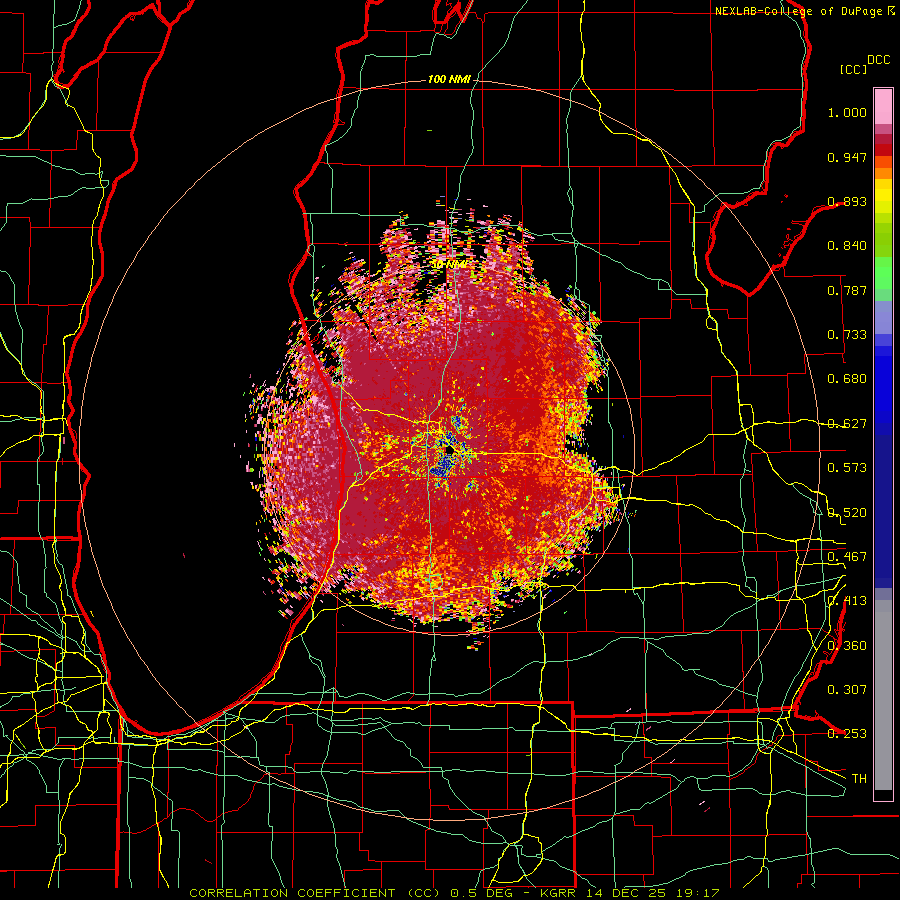Image resolution: width=900 pixels, height=900 pixels.
Task: Click the DCC product label
Action: (879, 60)
